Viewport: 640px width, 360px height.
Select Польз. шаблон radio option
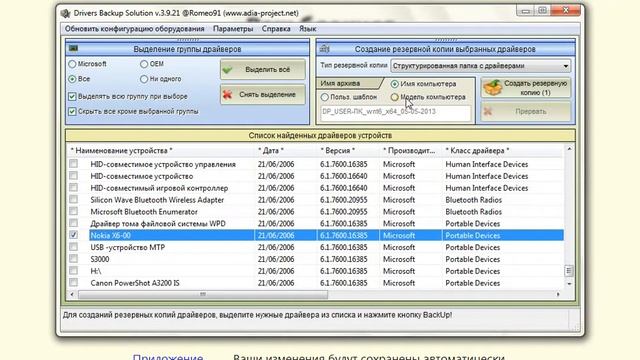pos(324,97)
